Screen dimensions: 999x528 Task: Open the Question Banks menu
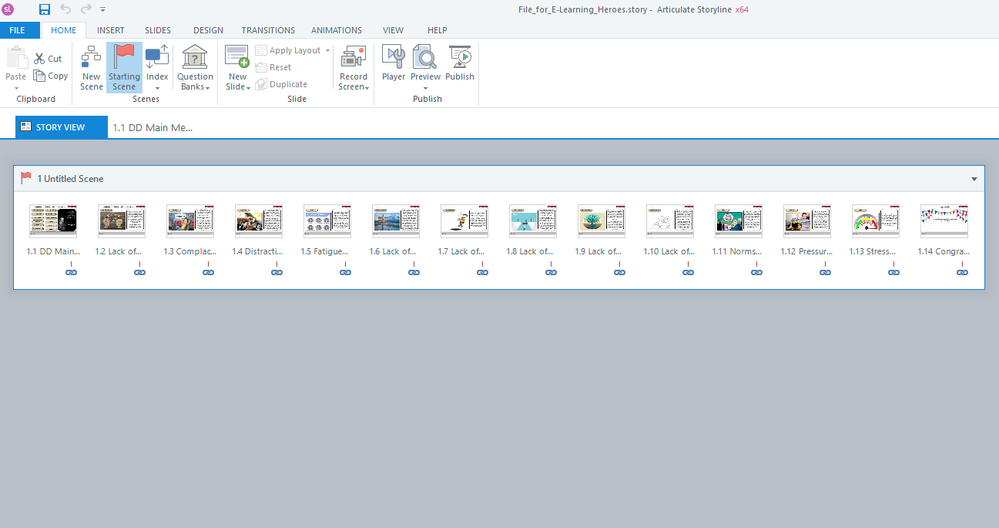point(195,68)
